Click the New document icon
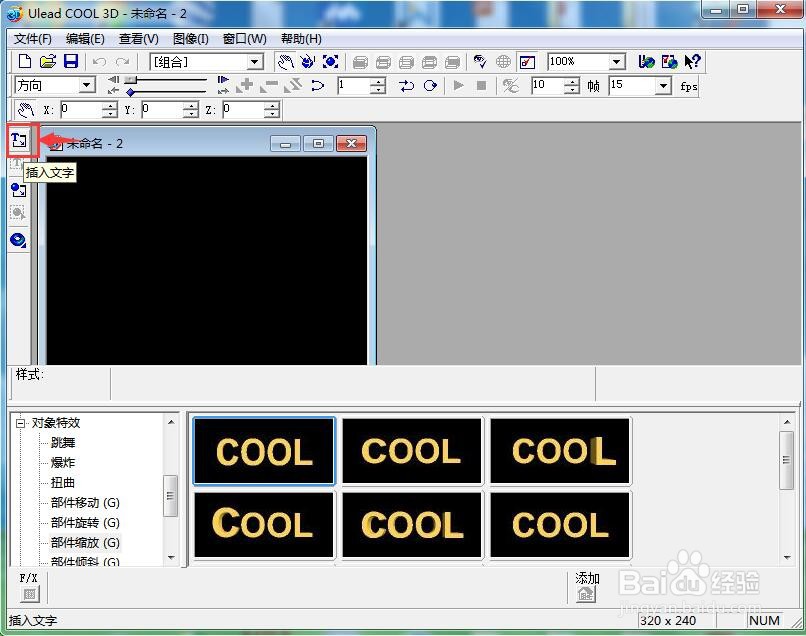Screen dimensions: 806x636 pyautogui.click(x=24, y=62)
